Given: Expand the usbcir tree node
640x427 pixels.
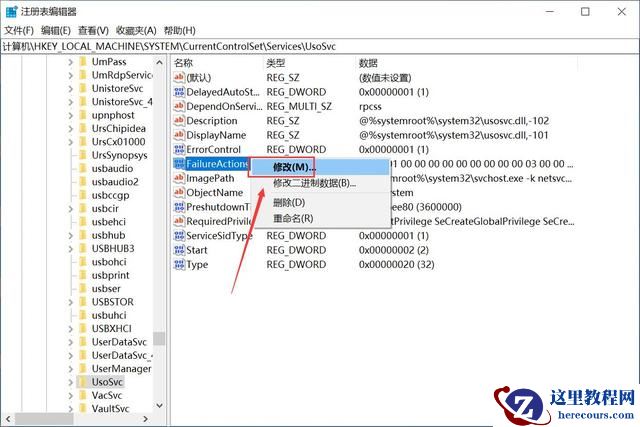Looking at the screenshot, I should click(71, 209).
